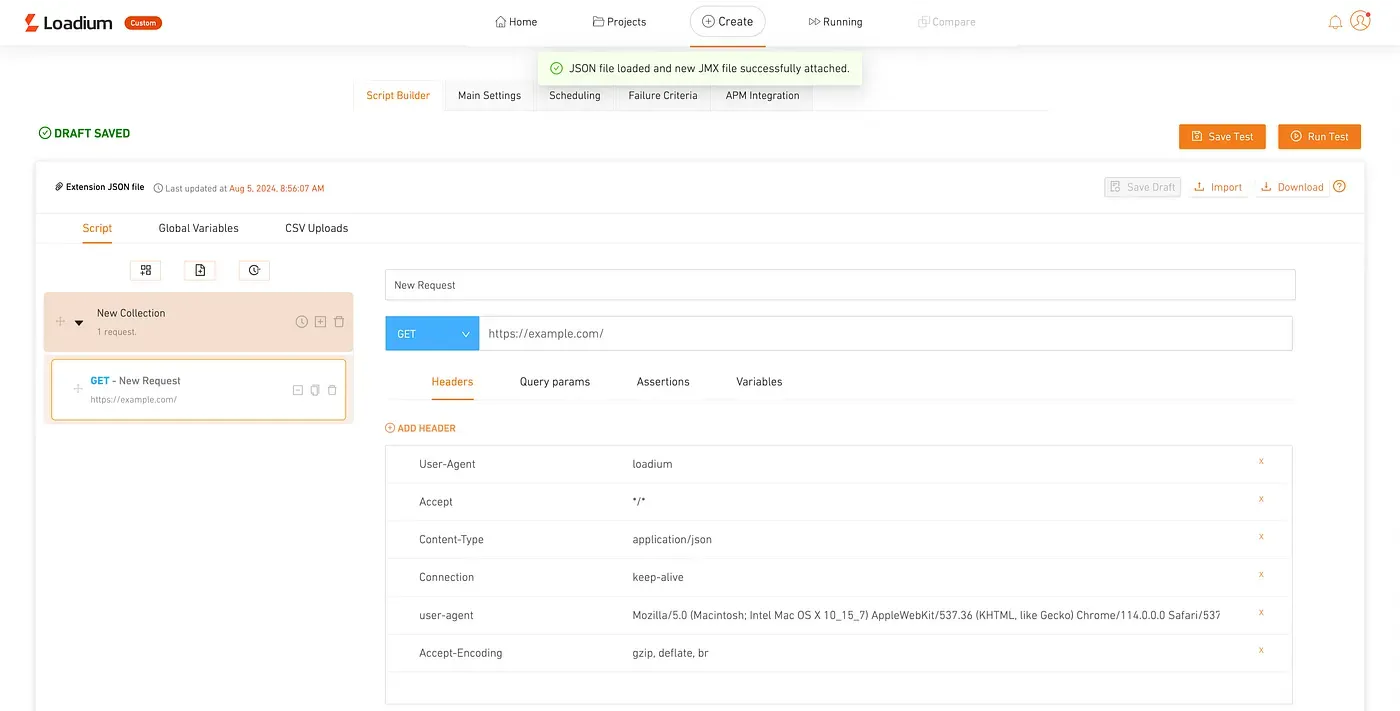Remove the Connection header
1400x711 pixels.
[x=1261, y=575]
